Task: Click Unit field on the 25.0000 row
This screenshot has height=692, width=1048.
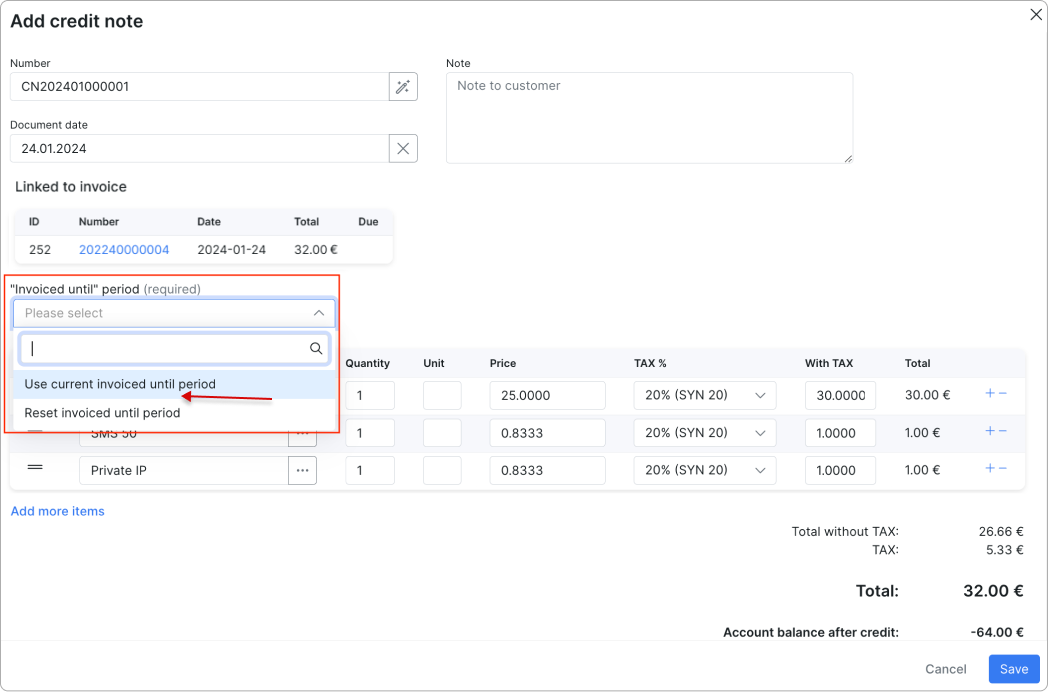Action: [x=442, y=395]
